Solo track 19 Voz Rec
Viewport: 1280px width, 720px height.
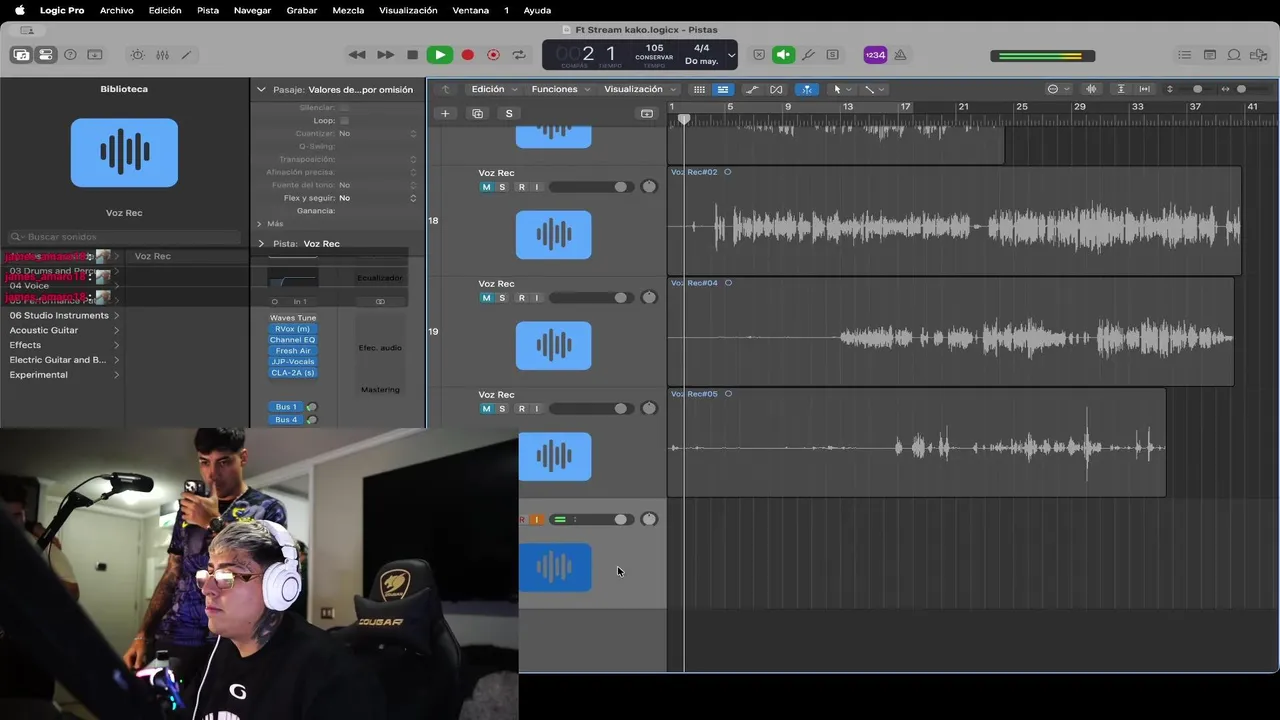coord(502,298)
